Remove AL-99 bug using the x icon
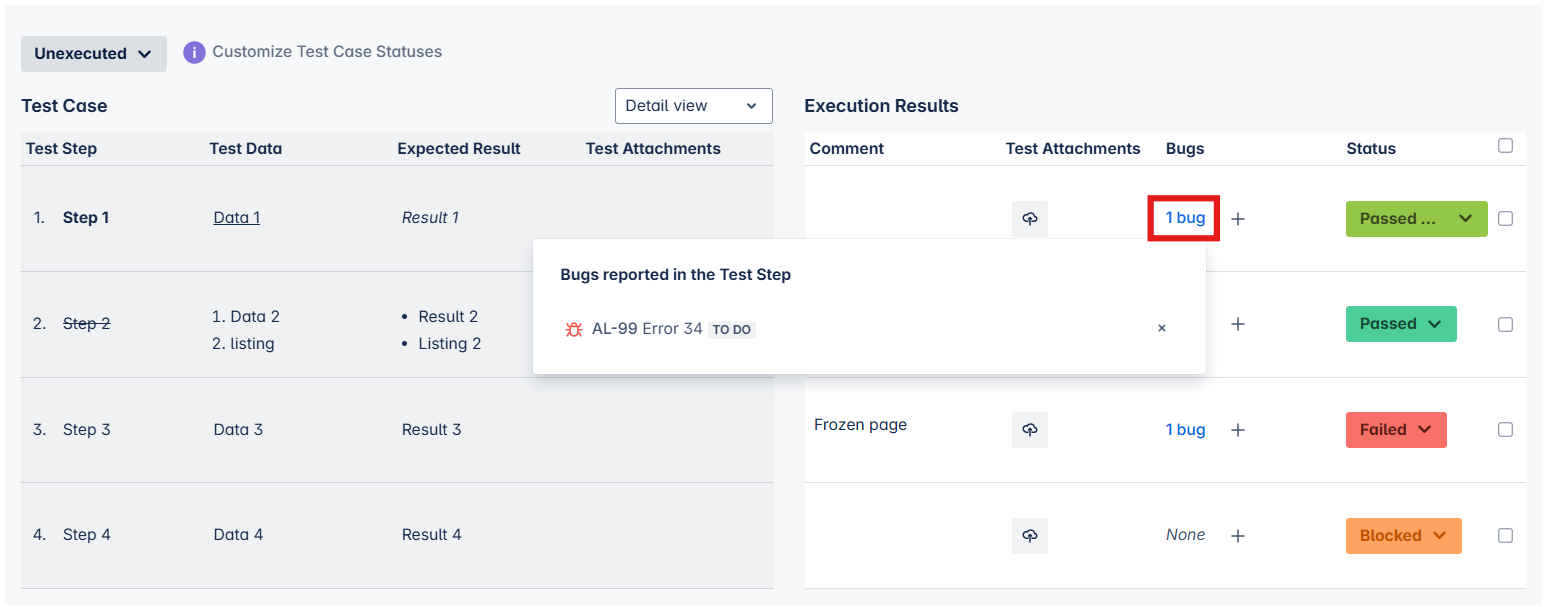1547x607 pixels. click(x=1162, y=328)
